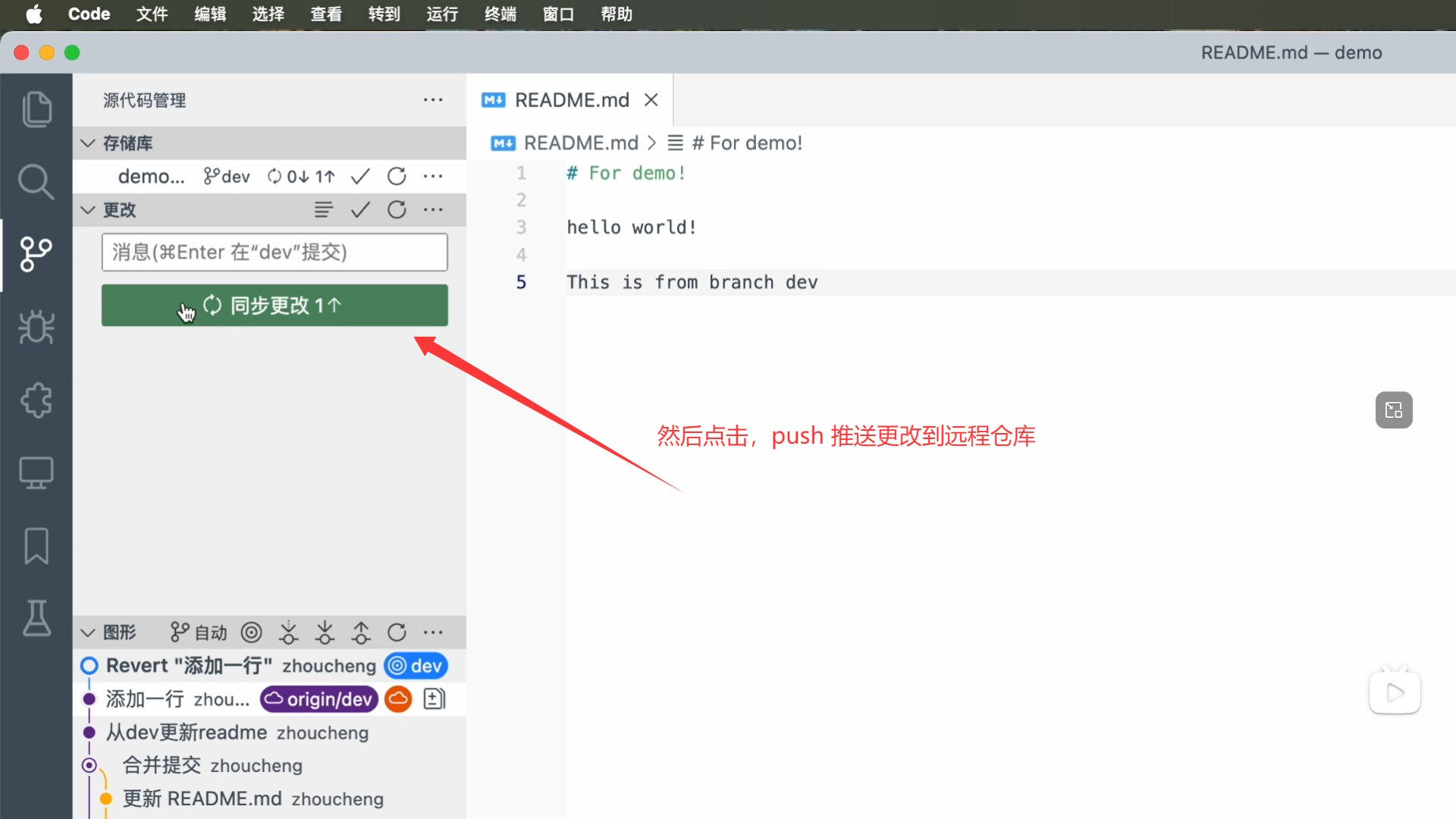Screen dimensions: 1456x819
Task: Open the Explorer view in activity bar
Action: point(36,109)
